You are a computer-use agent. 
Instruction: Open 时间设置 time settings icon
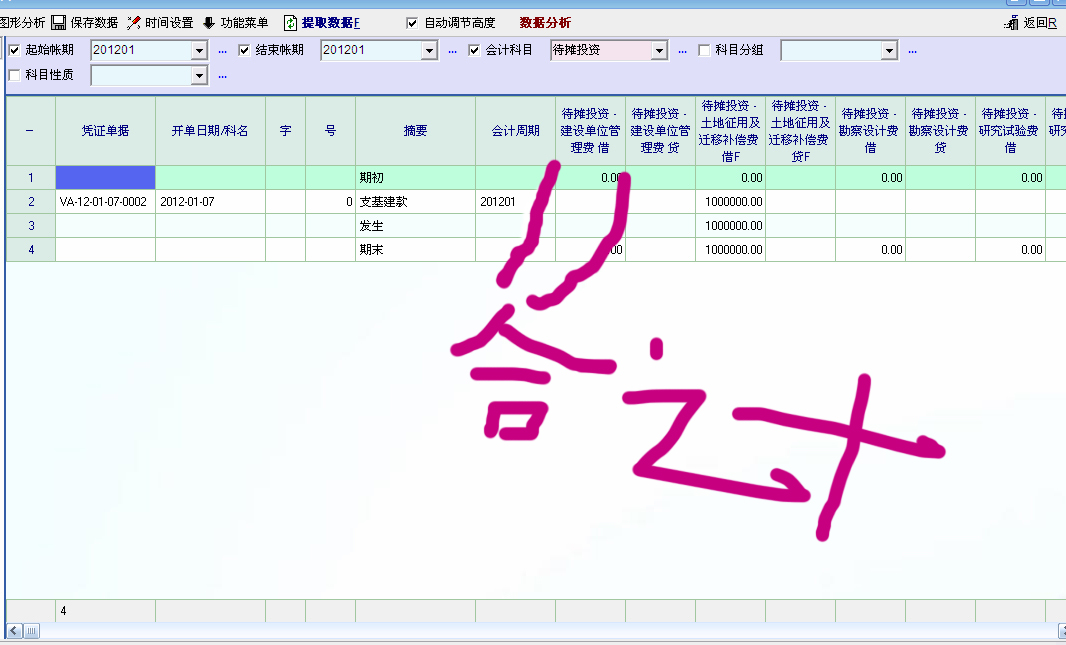[x=133, y=22]
